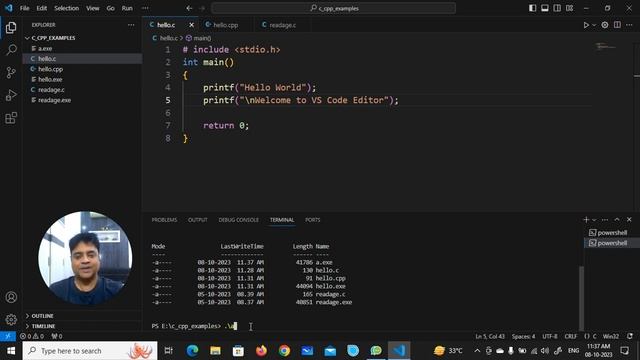This screenshot has width=640, height=360.
Task: Go back with navigation arrow
Action: (x=189, y=8)
